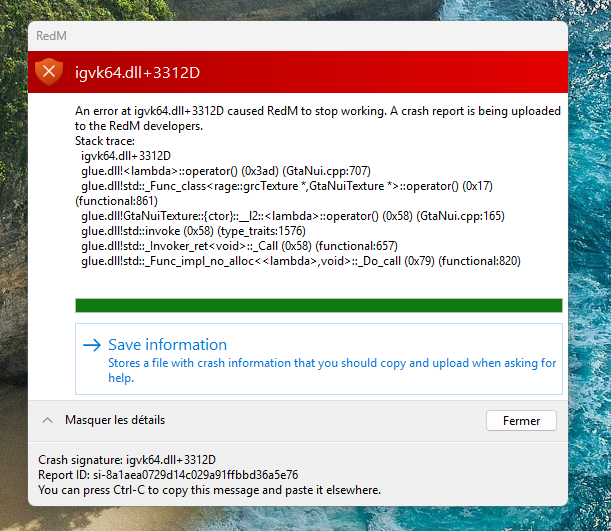The height and width of the screenshot is (531, 611).
Task: Select stack trace line igvk64.dll+3312D
Action: point(126,156)
